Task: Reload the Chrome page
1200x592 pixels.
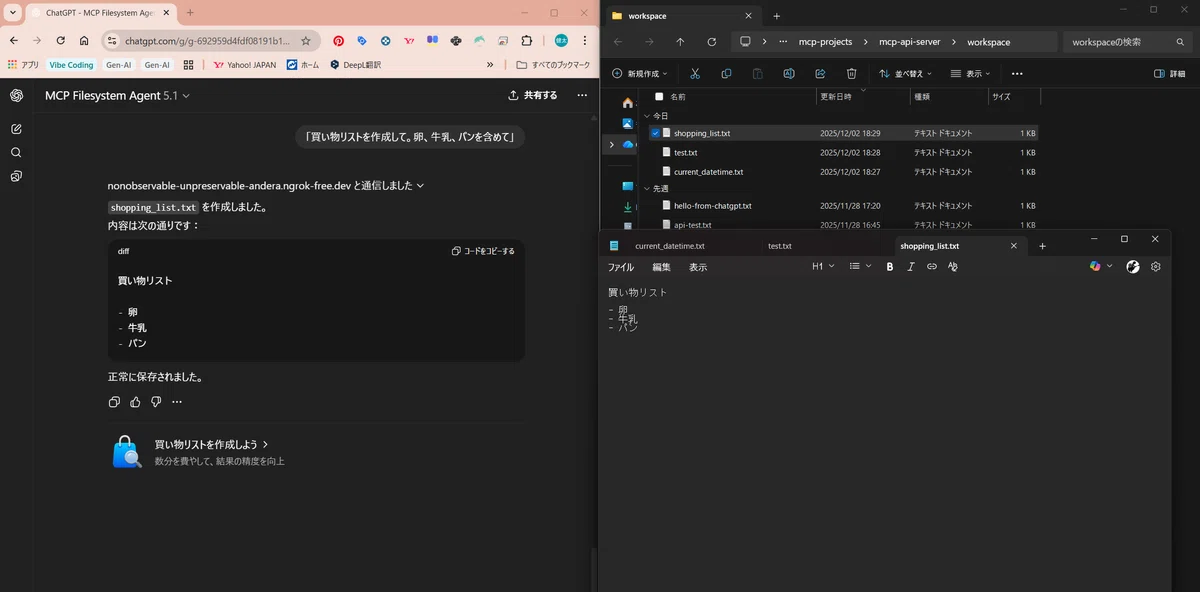Action: pyautogui.click(x=60, y=41)
